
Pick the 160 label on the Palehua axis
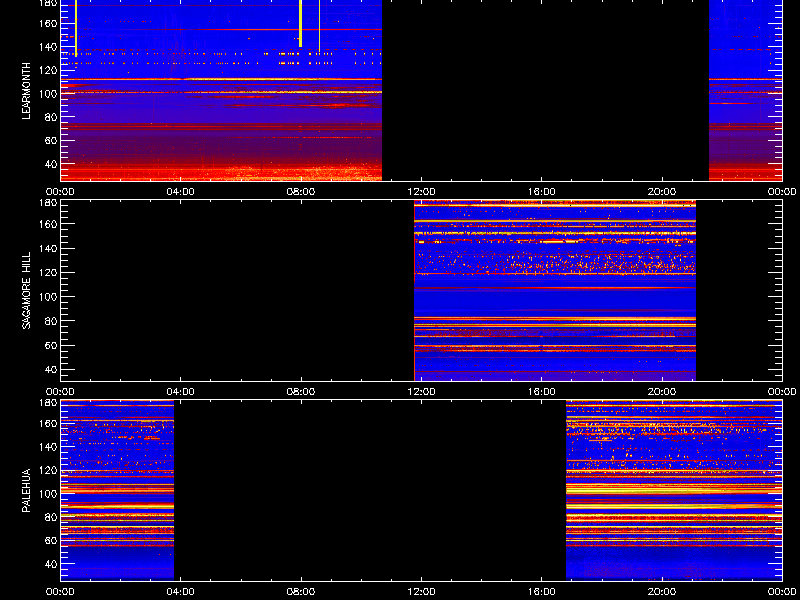click(x=48, y=423)
